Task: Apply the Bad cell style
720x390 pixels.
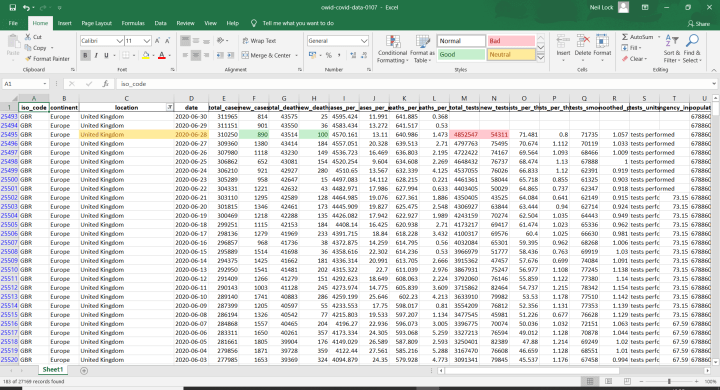Action: (511, 41)
